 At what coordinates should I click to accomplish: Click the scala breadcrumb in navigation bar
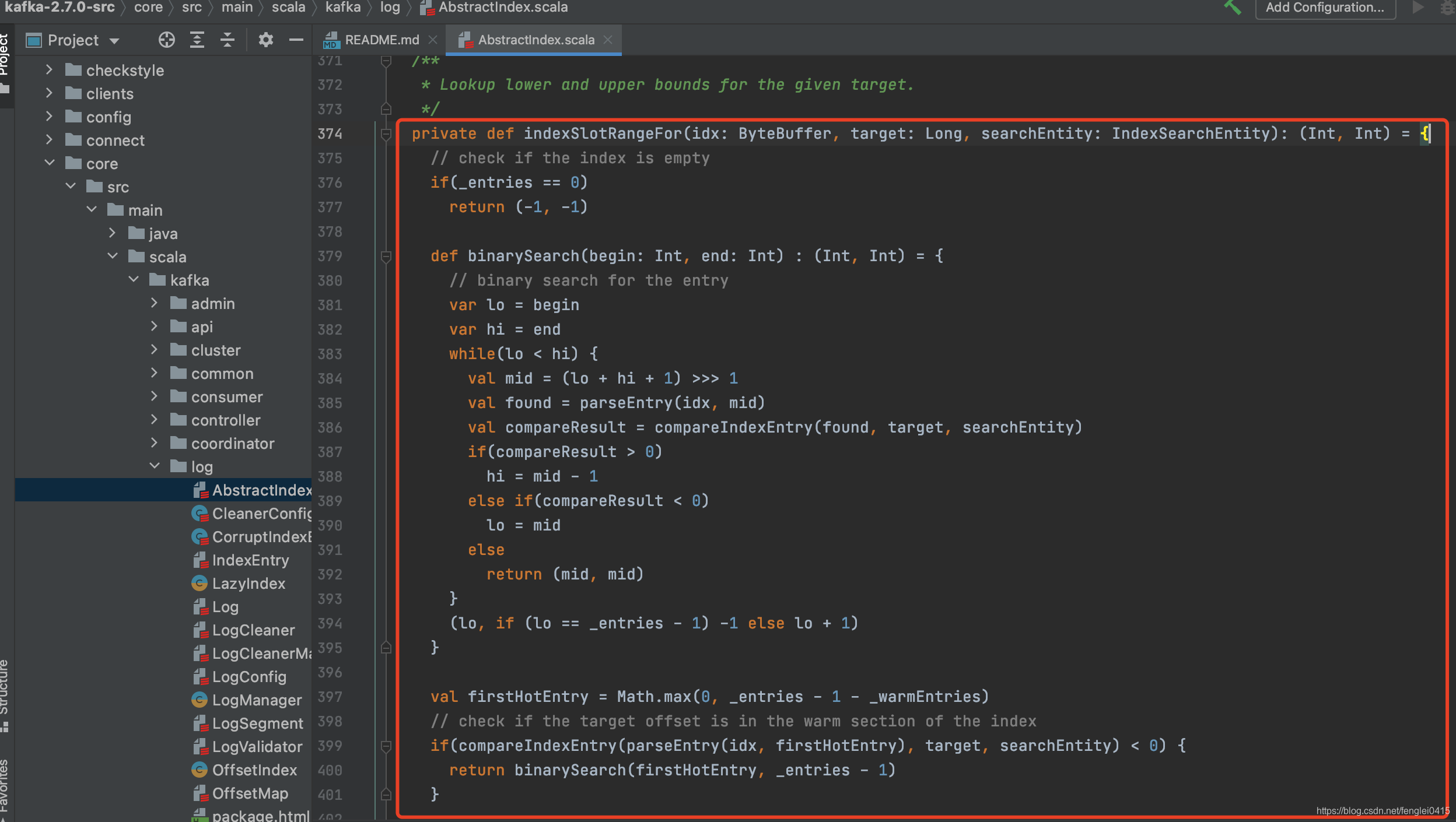[288, 8]
